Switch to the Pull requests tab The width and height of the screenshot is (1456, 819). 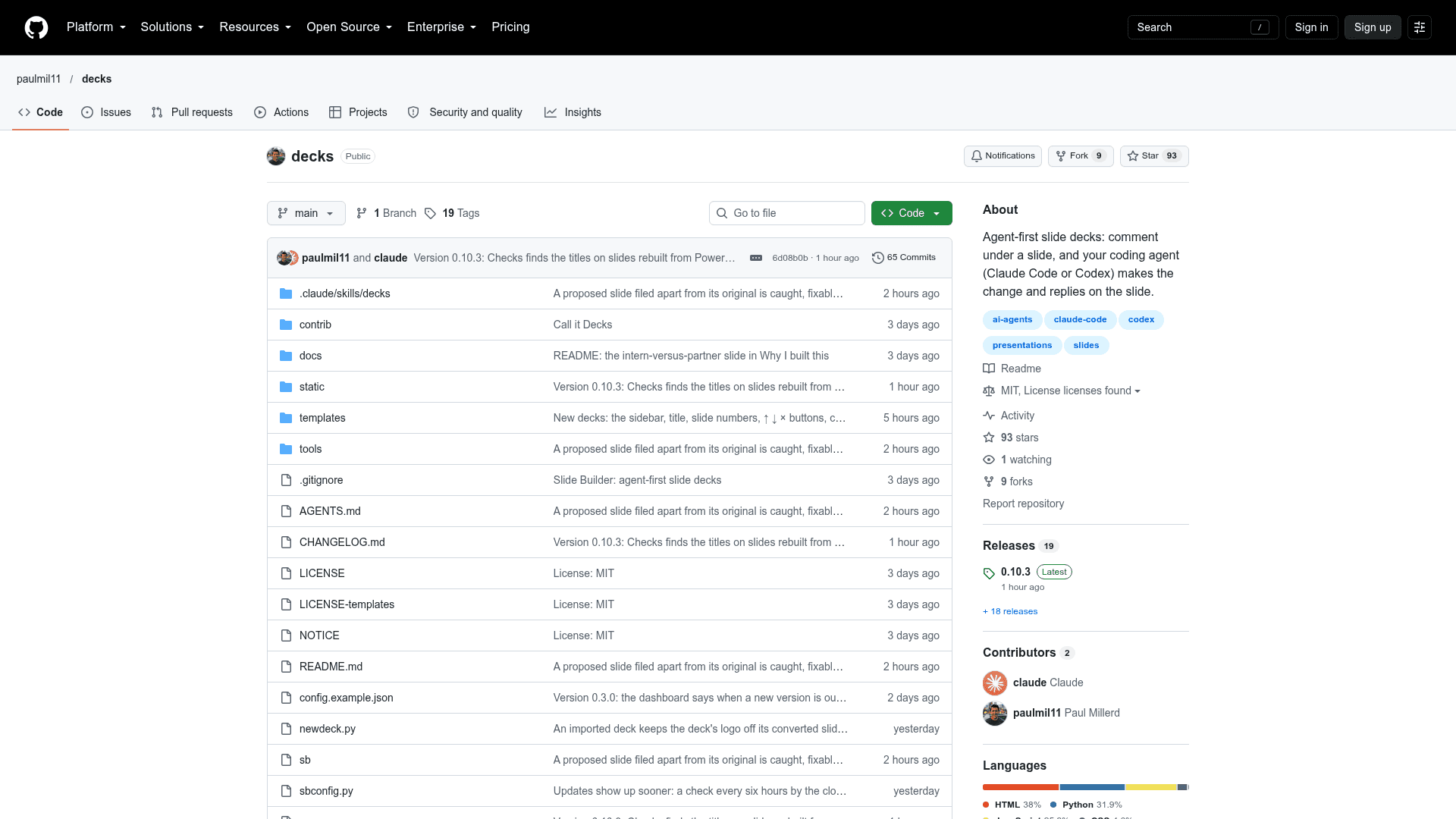point(192,112)
